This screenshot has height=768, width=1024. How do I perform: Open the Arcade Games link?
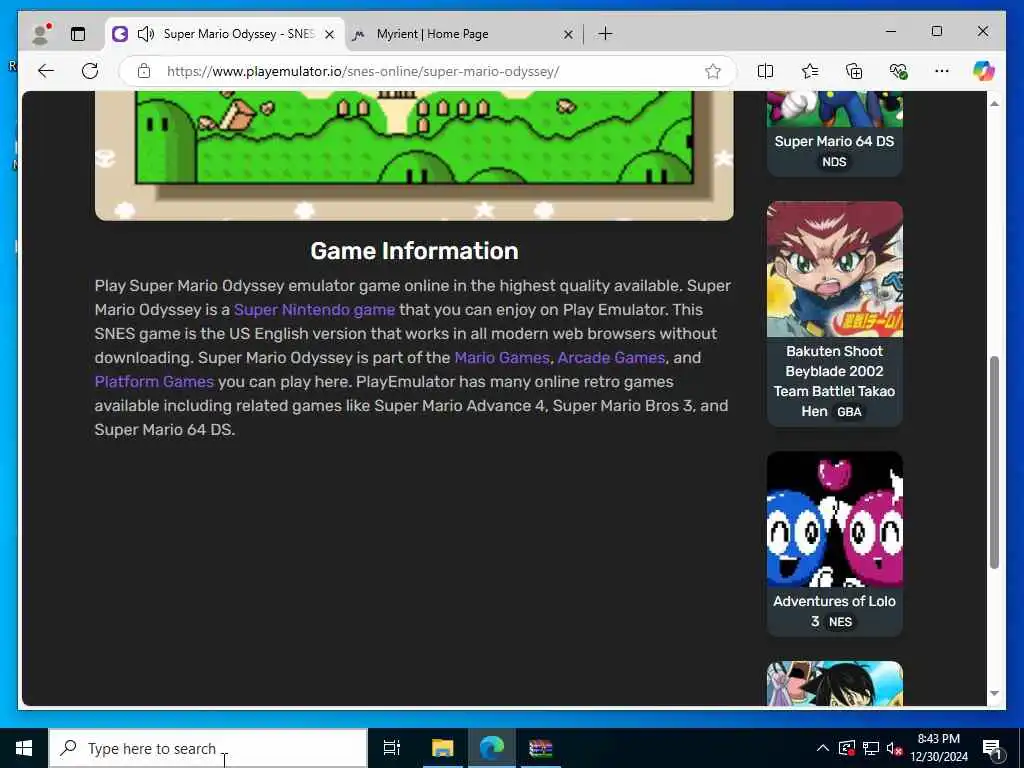click(x=611, y=358)
